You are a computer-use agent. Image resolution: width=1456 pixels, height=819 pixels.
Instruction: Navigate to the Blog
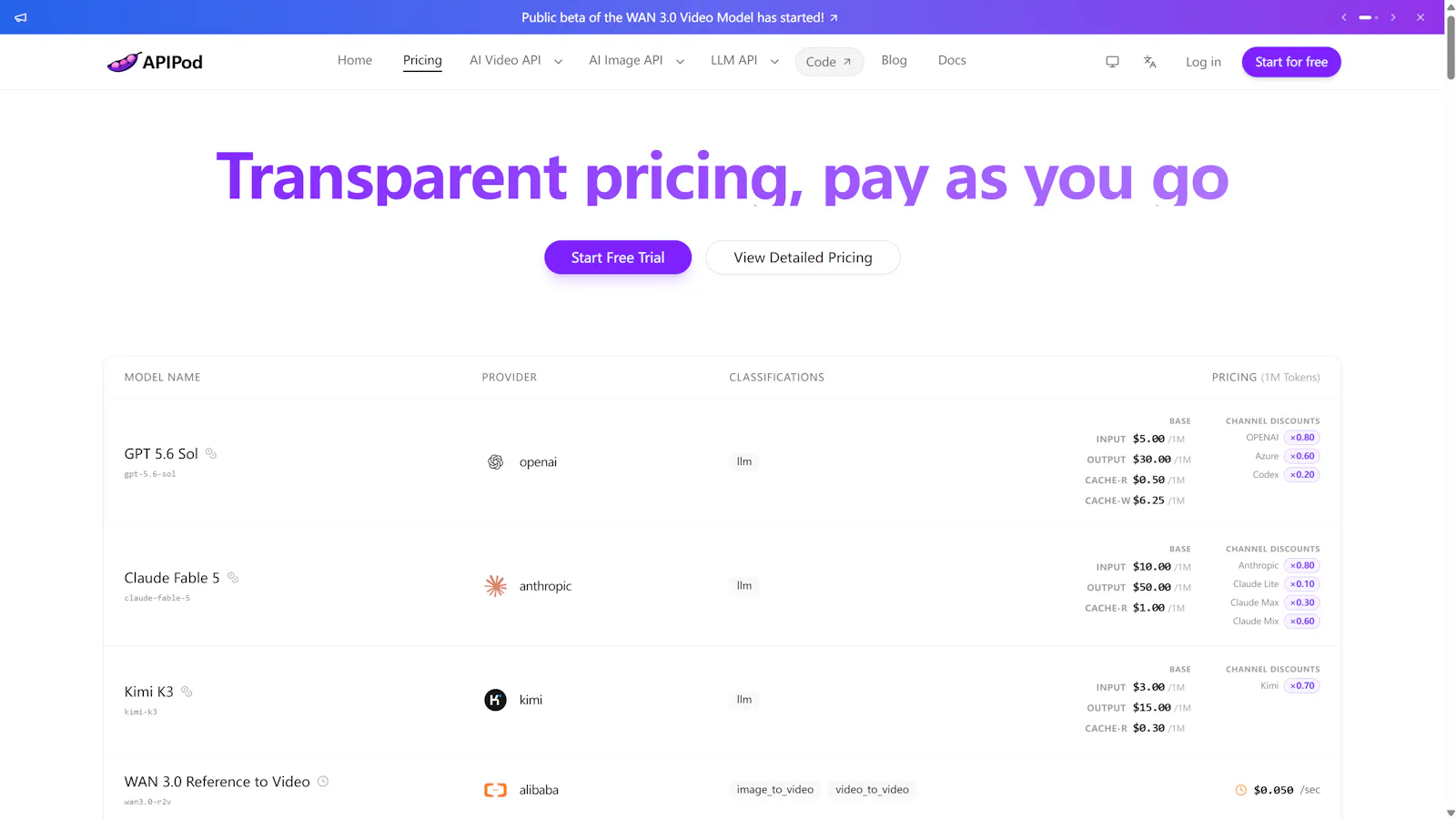click(x=894, y=60)
